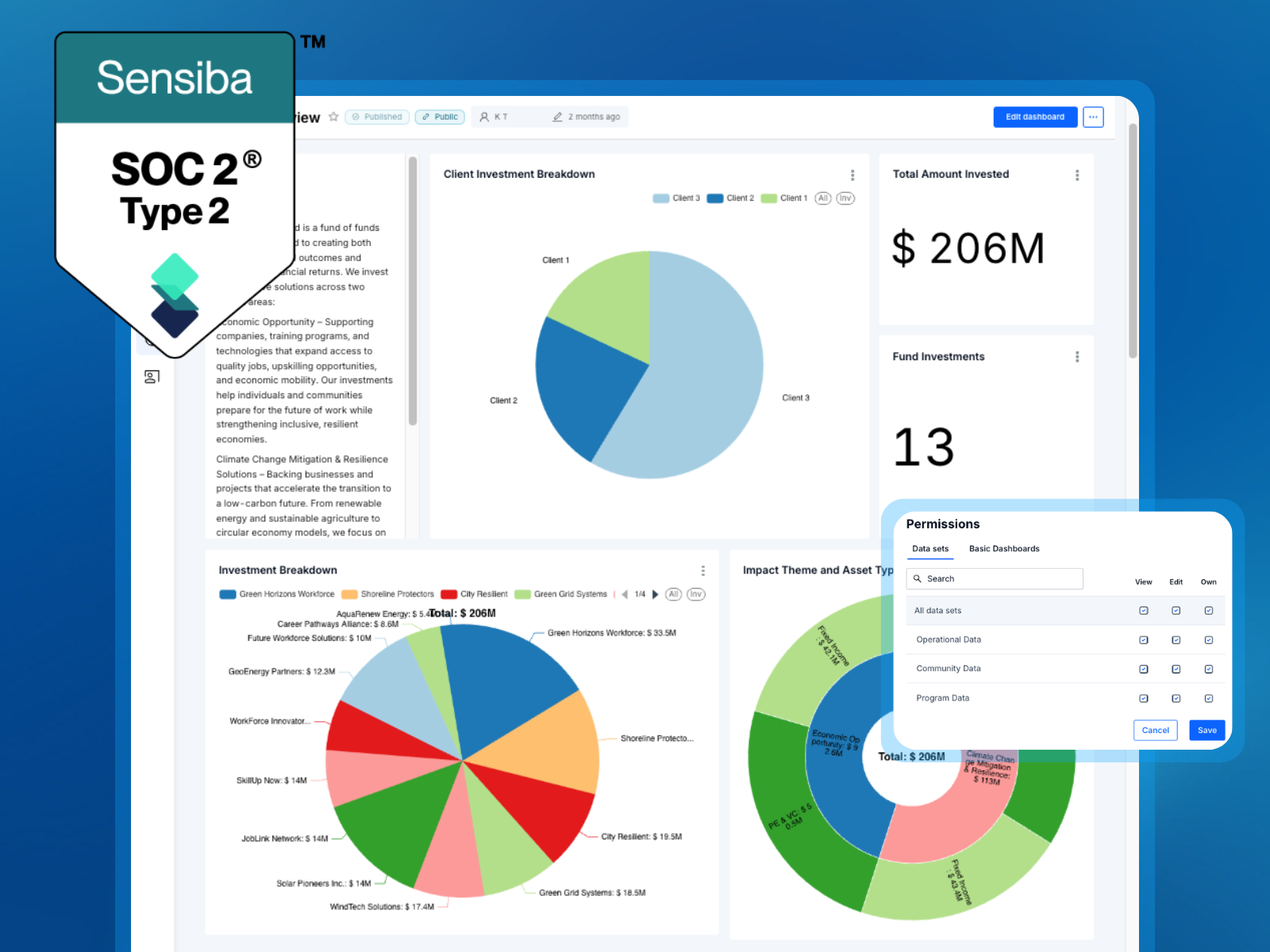Switch to the Basic Dashboards tab

[1004, 548]
